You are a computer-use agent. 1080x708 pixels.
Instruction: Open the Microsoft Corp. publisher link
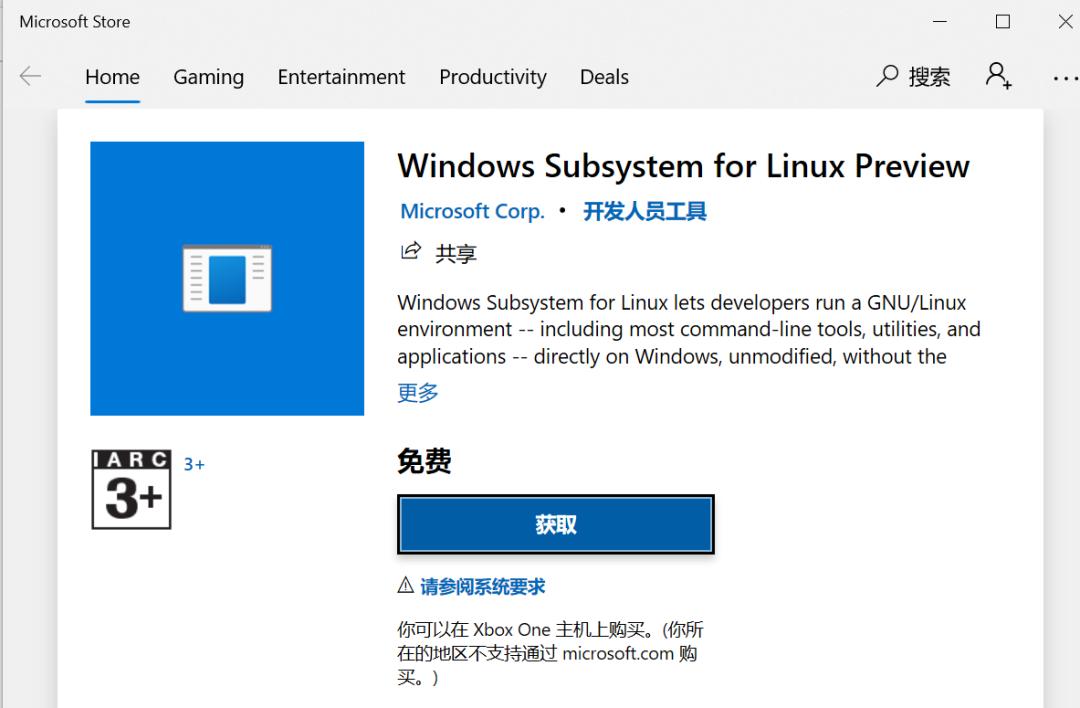(472, 211)
